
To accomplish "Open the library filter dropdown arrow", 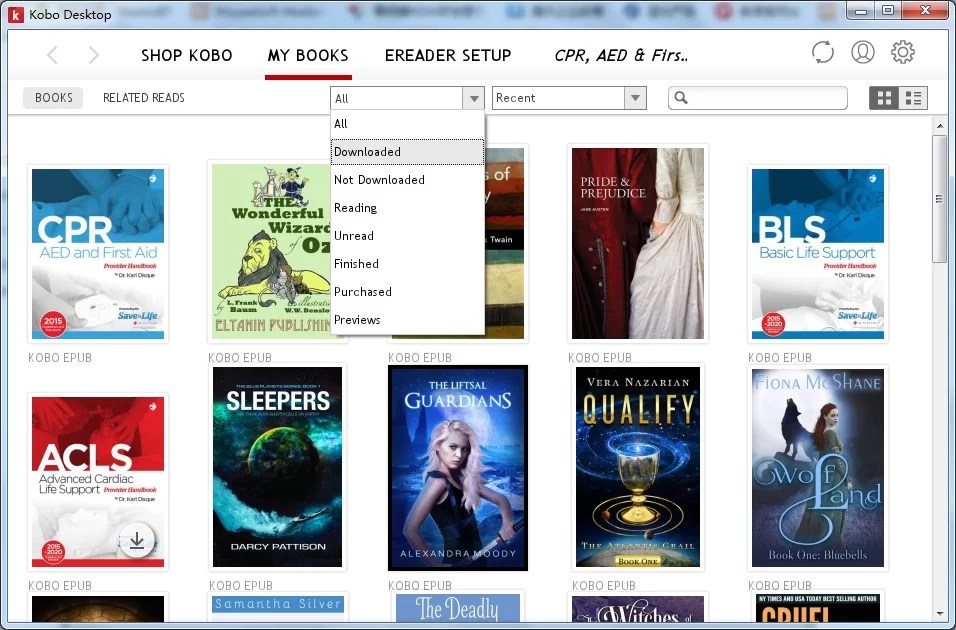I will (474, 97).
